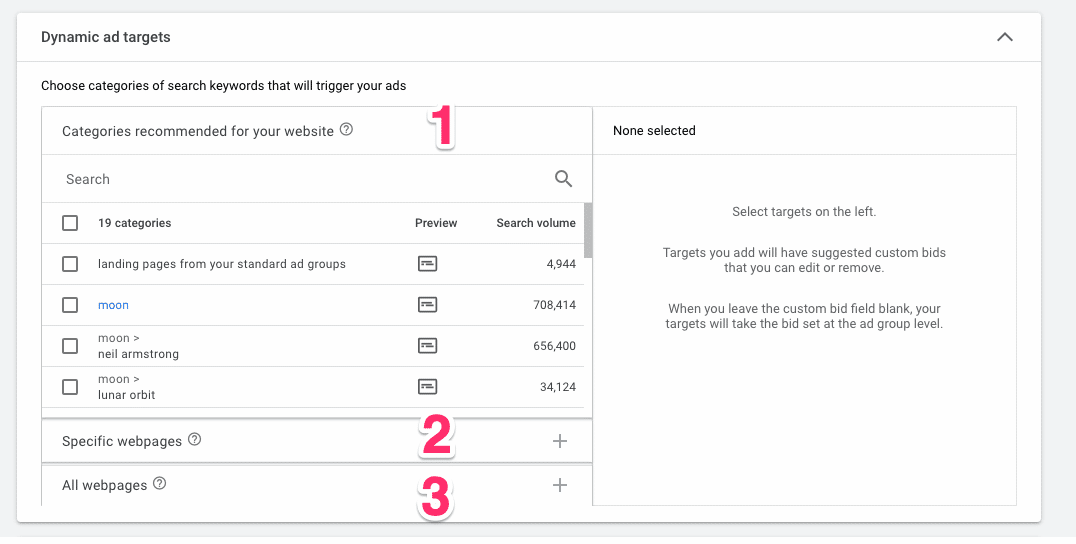Click the search magnifier icon
The image size is (1076, 544).
(563, 179)
